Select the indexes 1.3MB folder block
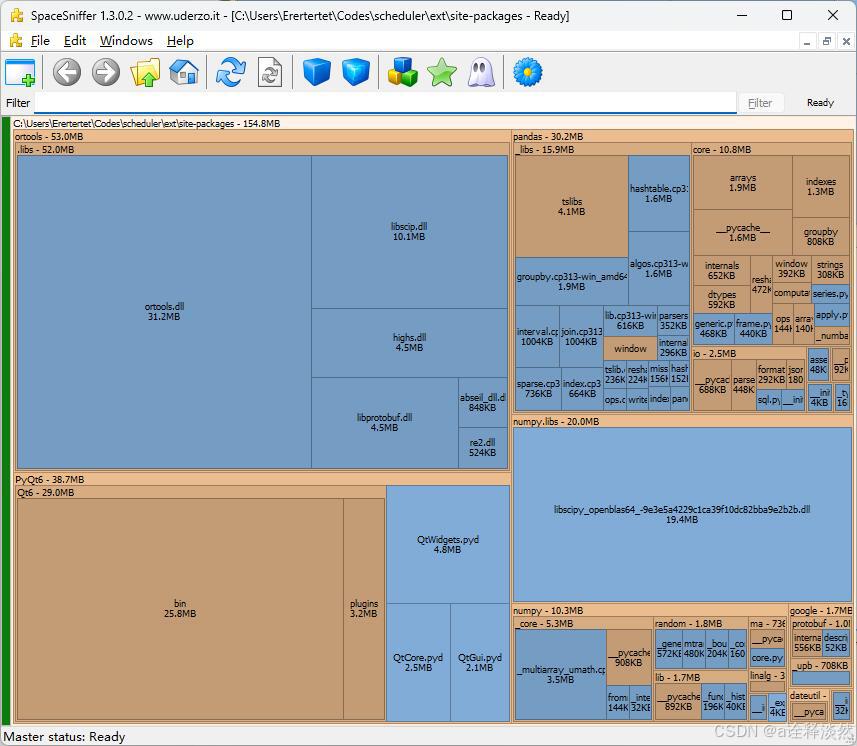The height and width of the screenshot is (746, 857). [x=820, y=186]
